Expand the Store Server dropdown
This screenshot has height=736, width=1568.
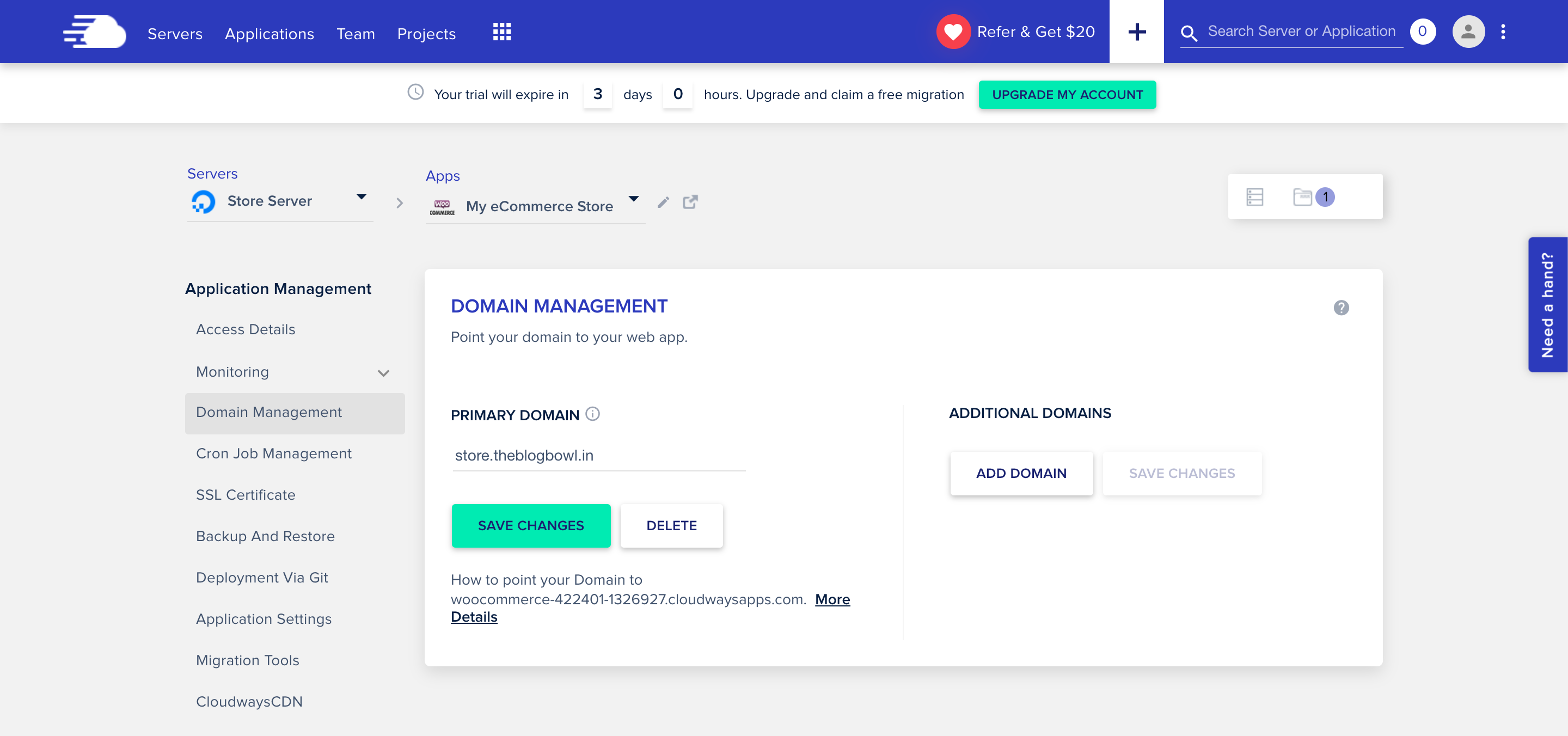coord(361,197)
